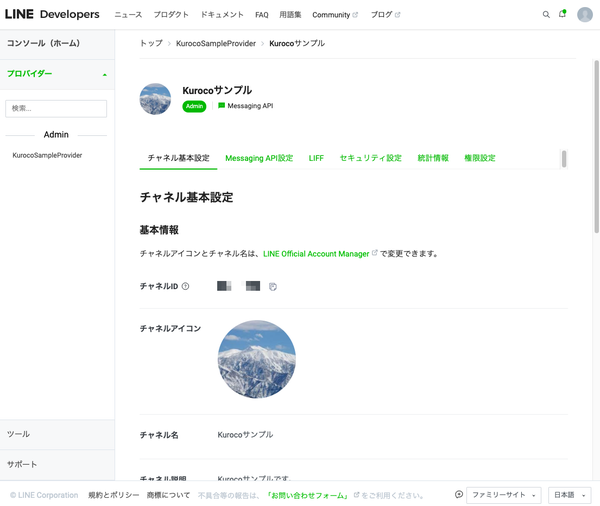Open the 日本語 language dropdown
Screen dimensions: 600x506
click(569, 495)
